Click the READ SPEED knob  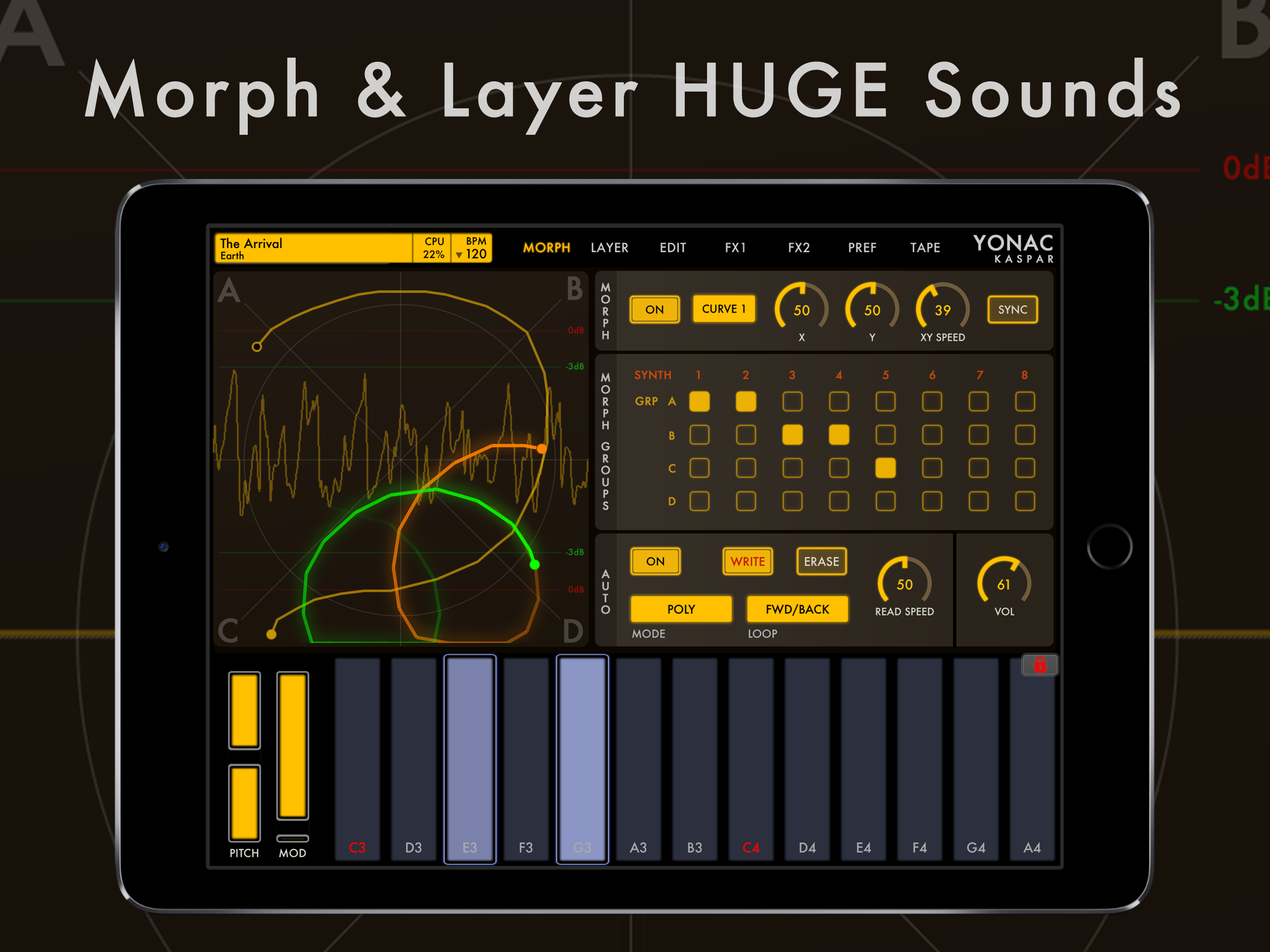tap(904, 583)
